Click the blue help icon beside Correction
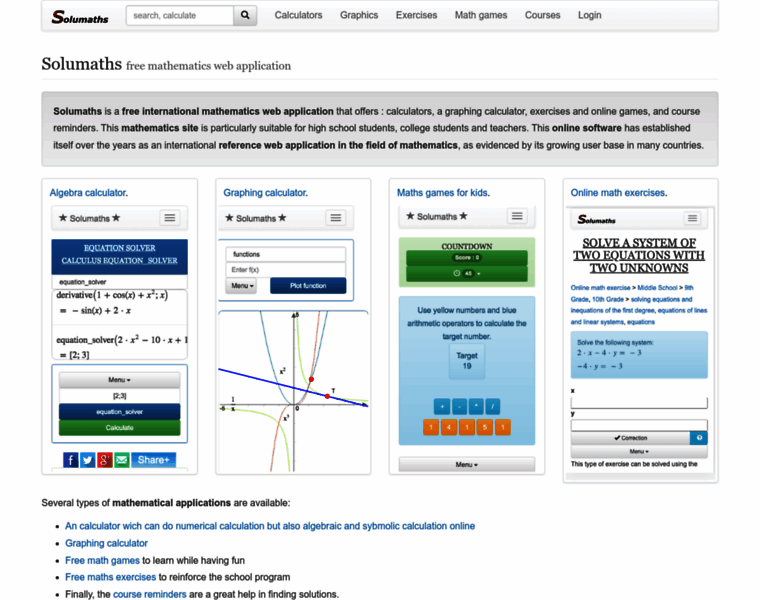This screenshot has height=600, width=760. coord(699,438)
